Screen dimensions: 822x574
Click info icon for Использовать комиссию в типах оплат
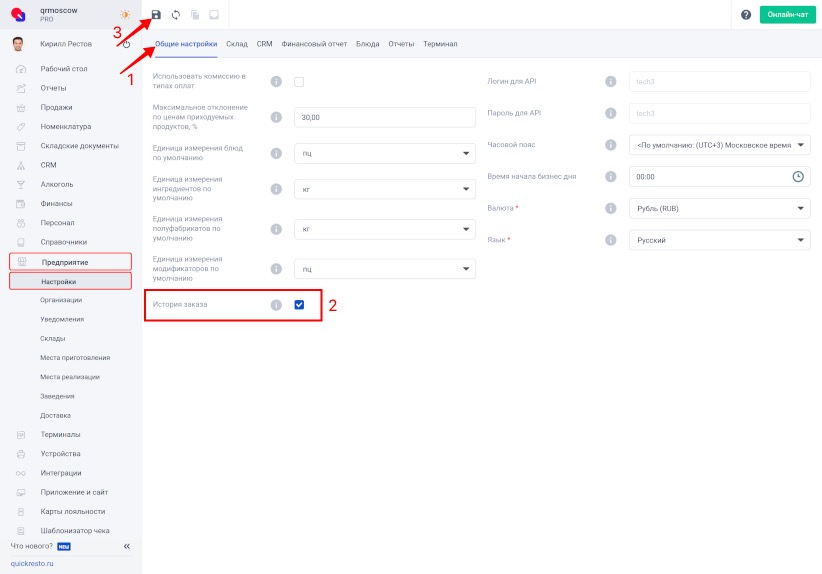(x=276, y=81)
